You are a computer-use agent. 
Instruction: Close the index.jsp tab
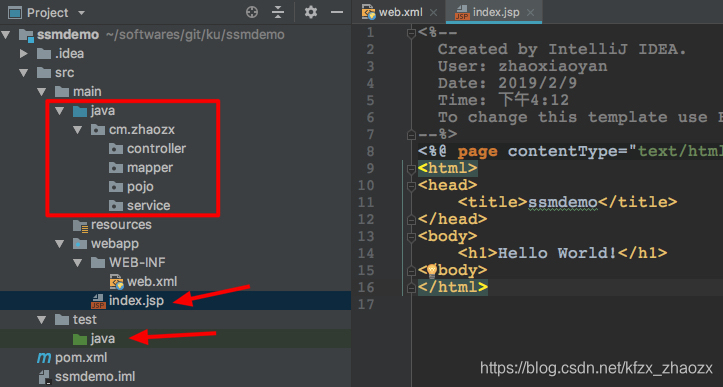530,12
